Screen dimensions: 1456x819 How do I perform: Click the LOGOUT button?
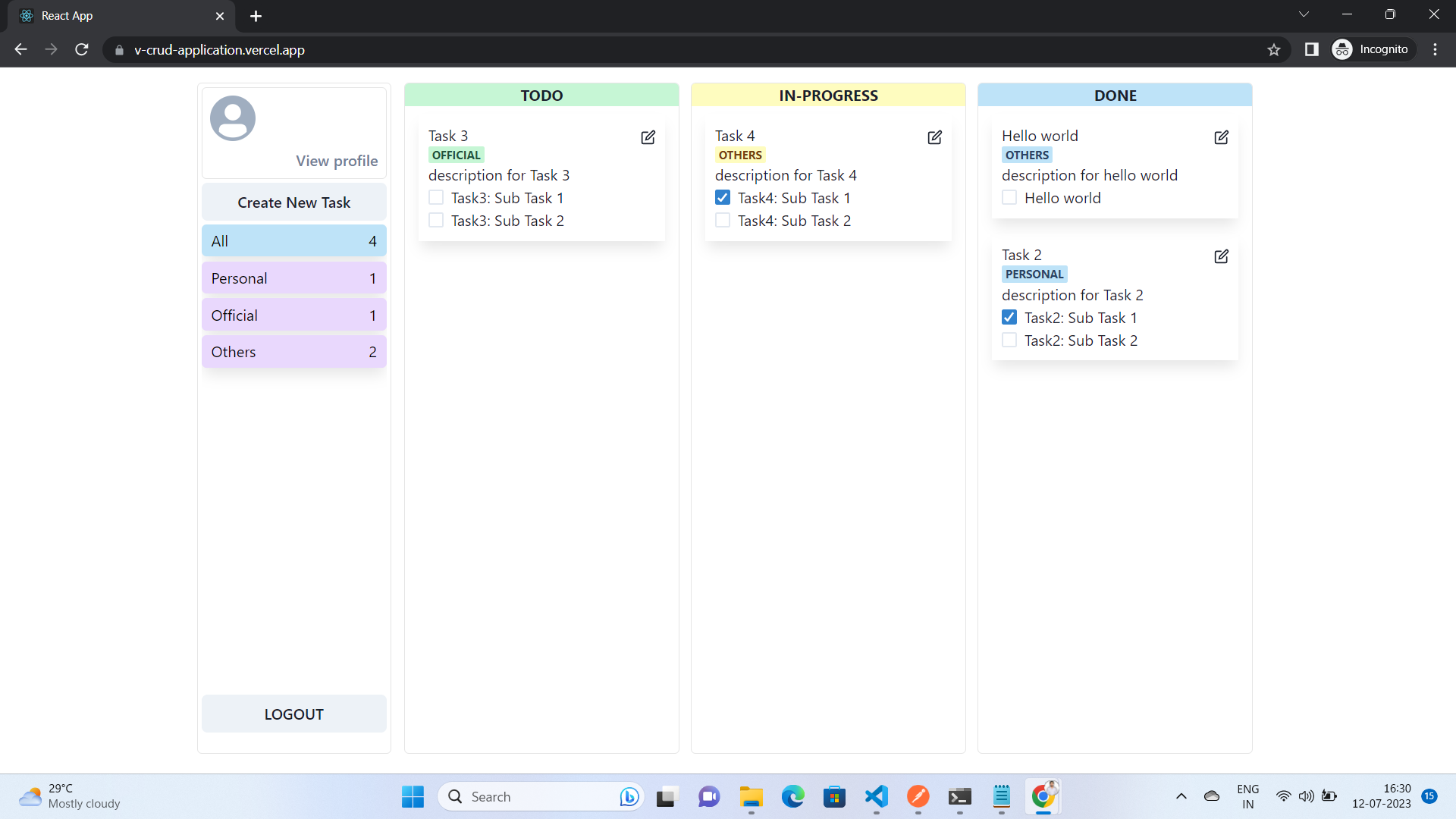coord(293,714)
